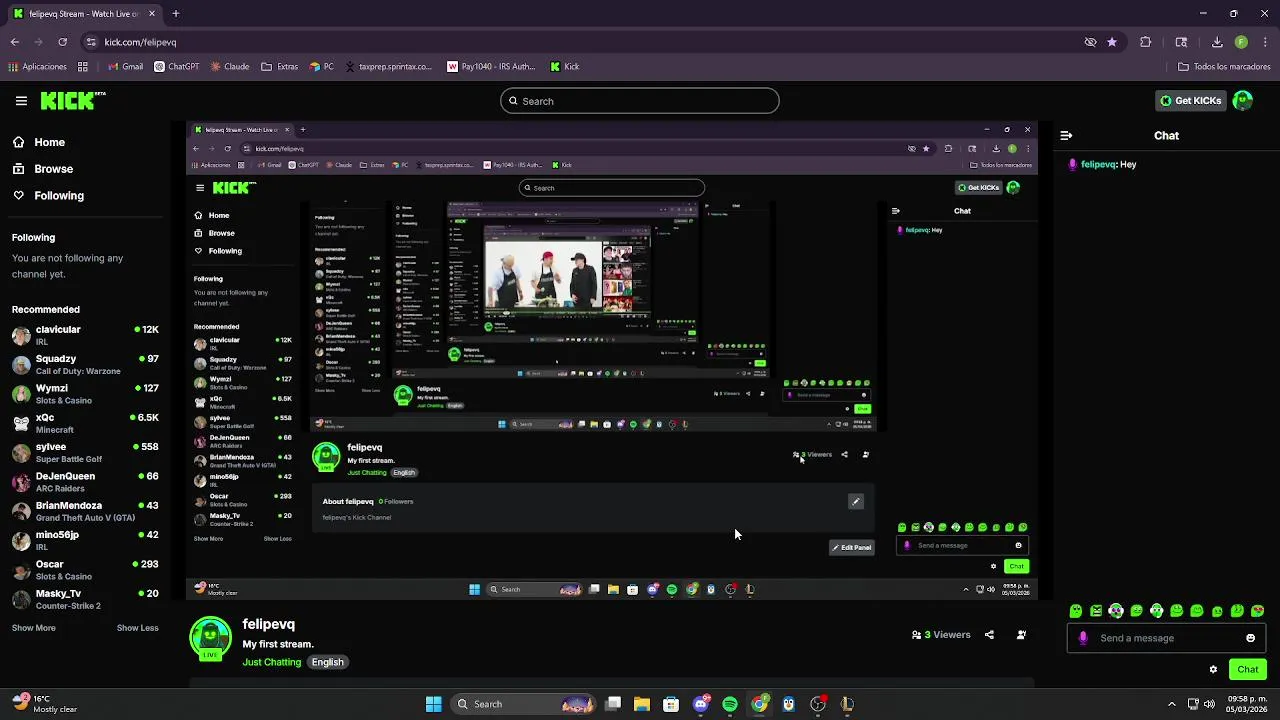Expand recommended list with Show More
The width and height of the screenshot is (1280, 720).
[34, 628]
